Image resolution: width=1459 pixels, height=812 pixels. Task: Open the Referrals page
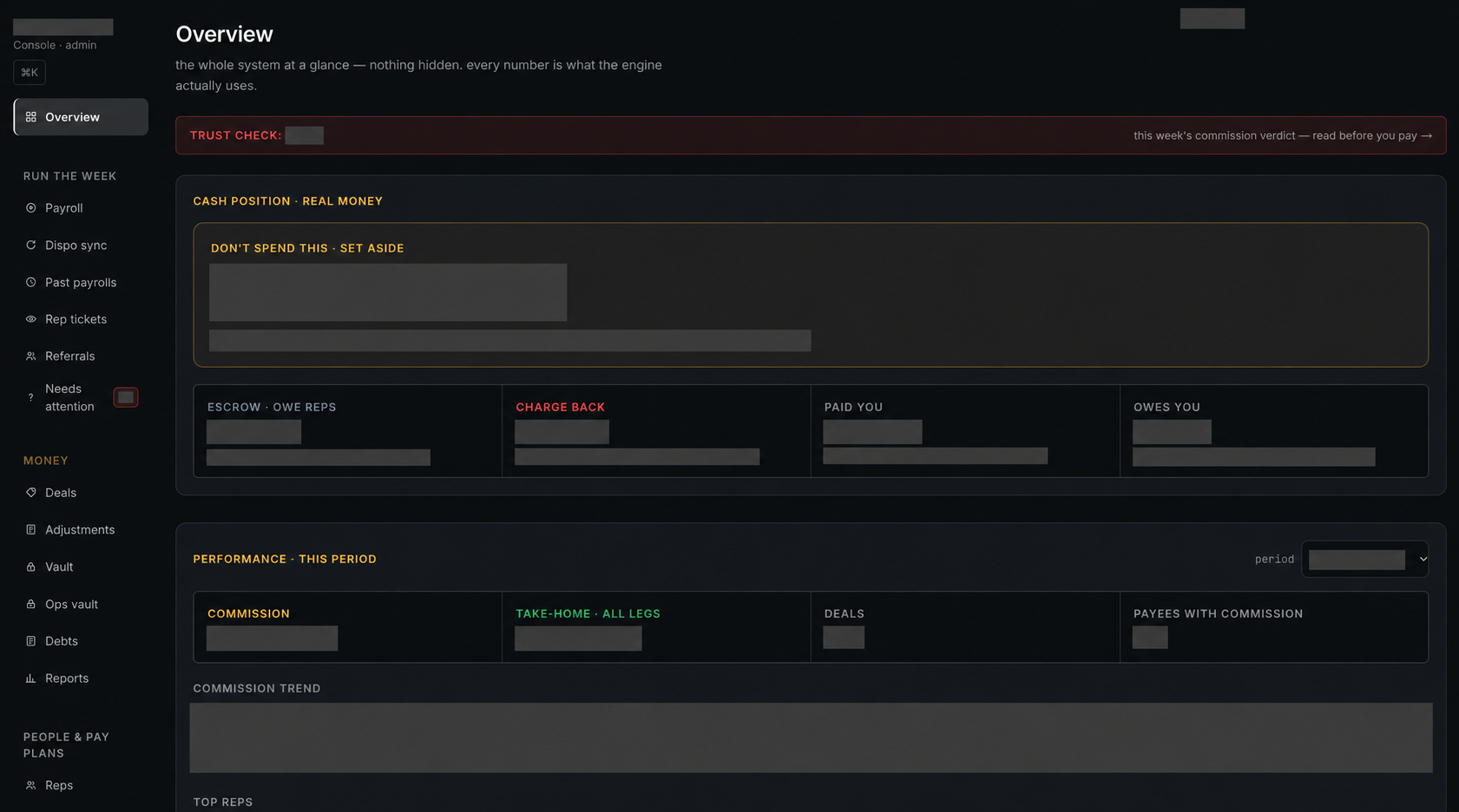[x=81, y=357]
